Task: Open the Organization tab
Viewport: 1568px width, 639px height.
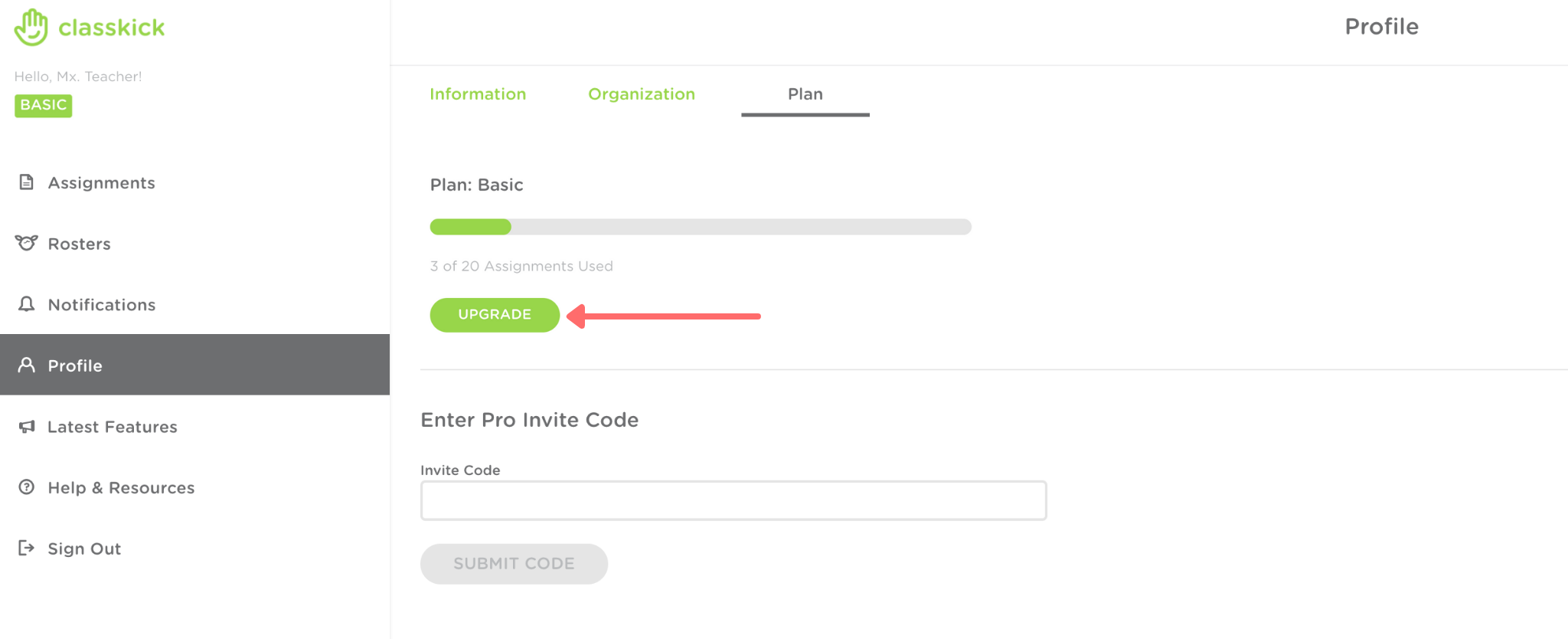Action: coord(642,94)
